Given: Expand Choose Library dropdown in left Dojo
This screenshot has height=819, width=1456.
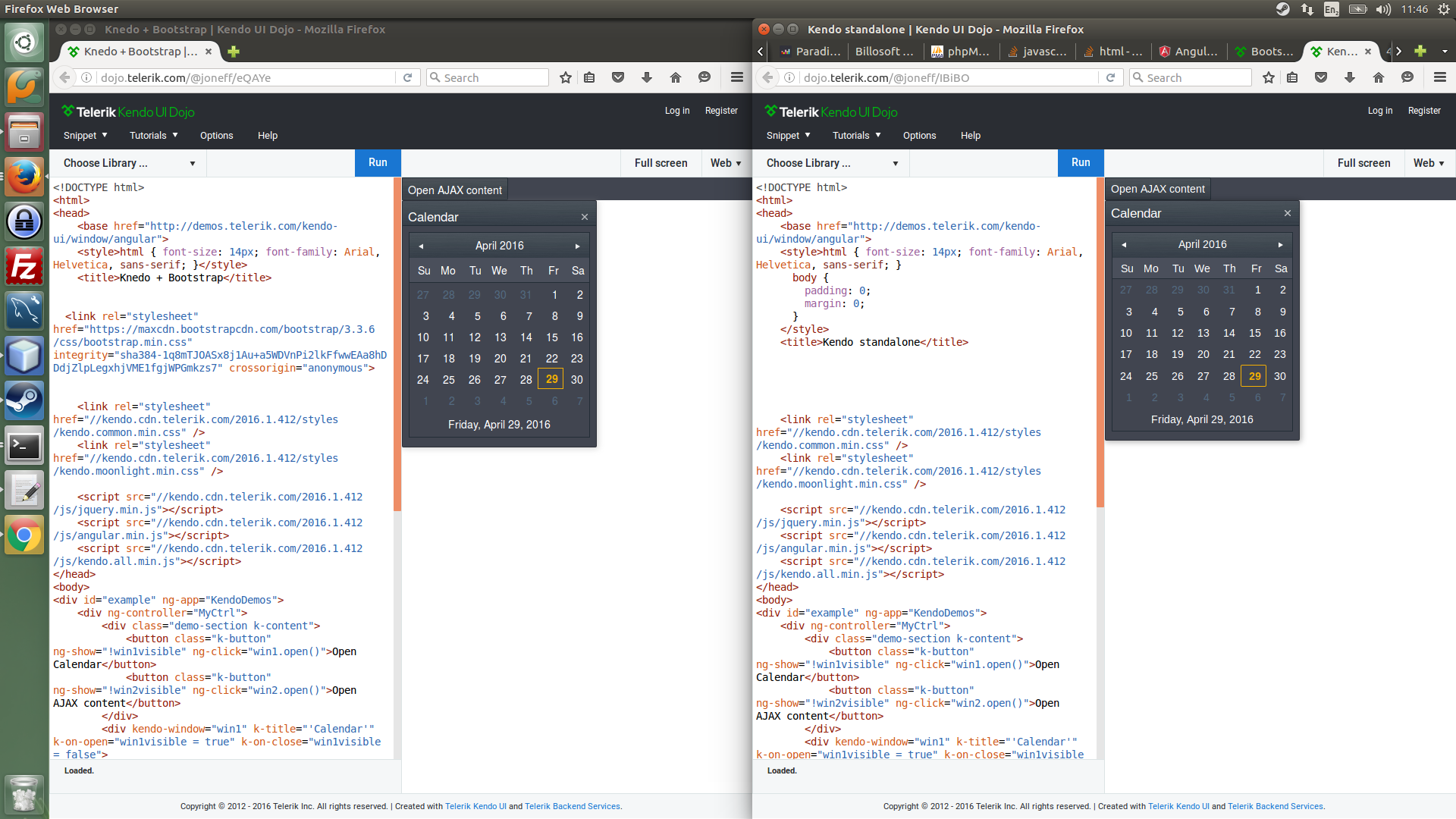Looking at the screenshot, I should (x=129, y=163).
